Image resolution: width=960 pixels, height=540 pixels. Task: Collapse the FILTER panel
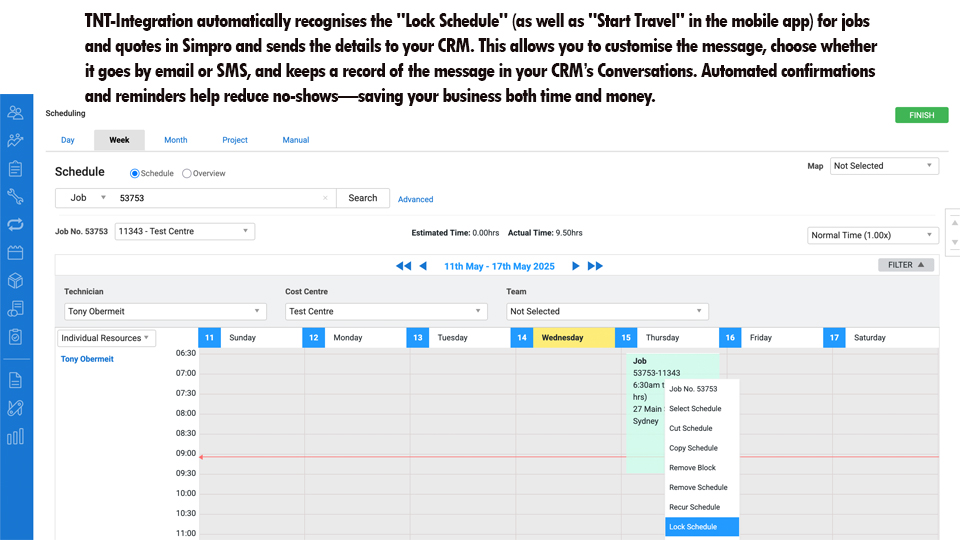[x=906, y=265]
